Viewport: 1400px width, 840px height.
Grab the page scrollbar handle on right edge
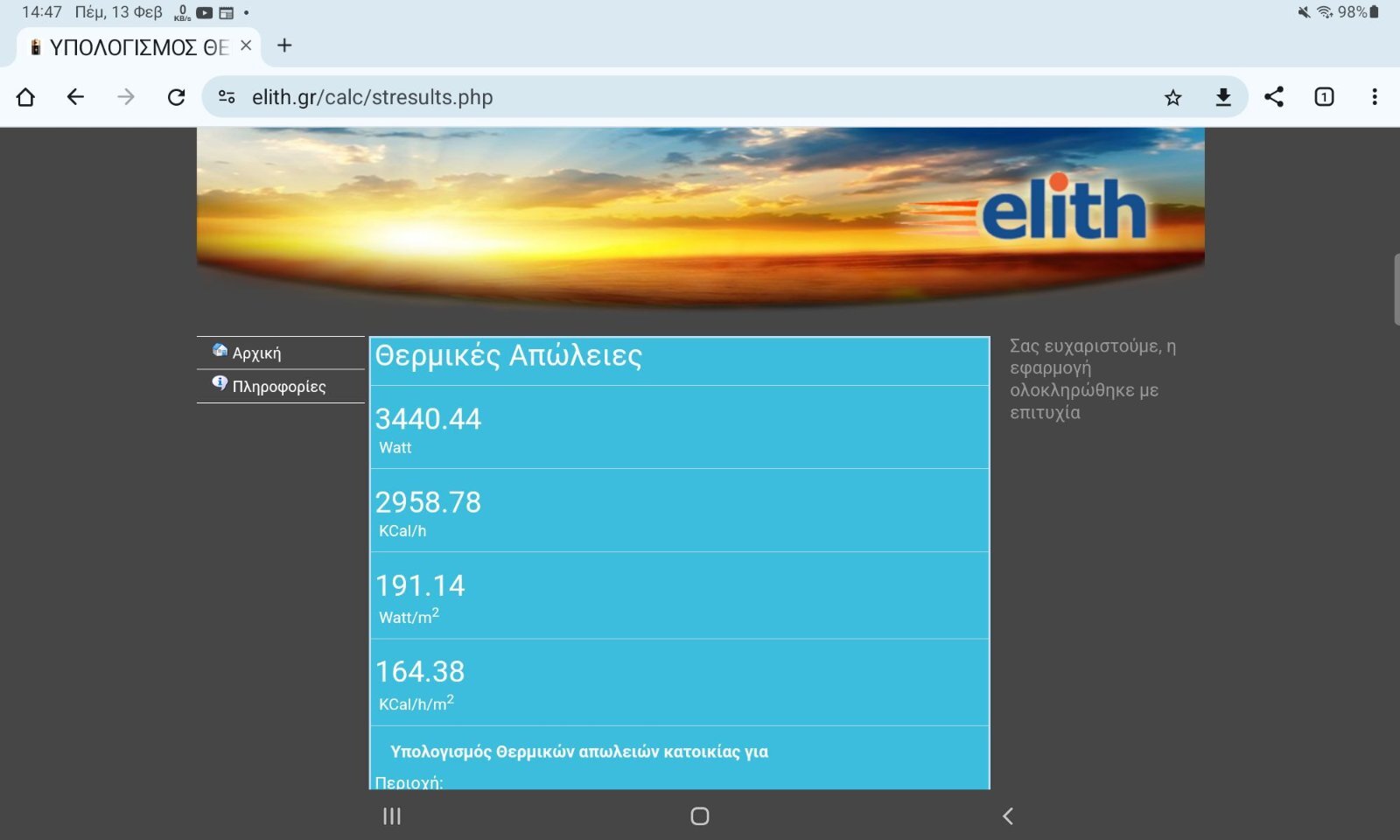coord(1396,290)
